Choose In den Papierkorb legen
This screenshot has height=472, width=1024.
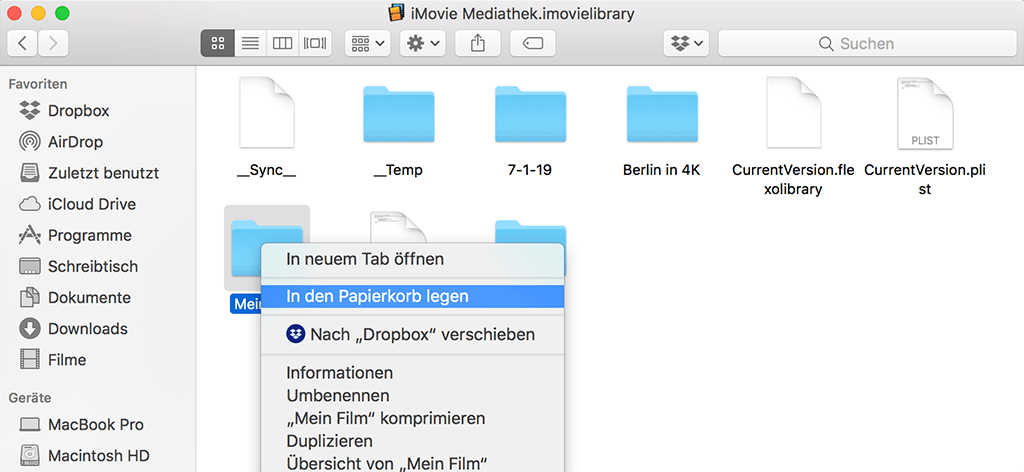coord(412,296)
